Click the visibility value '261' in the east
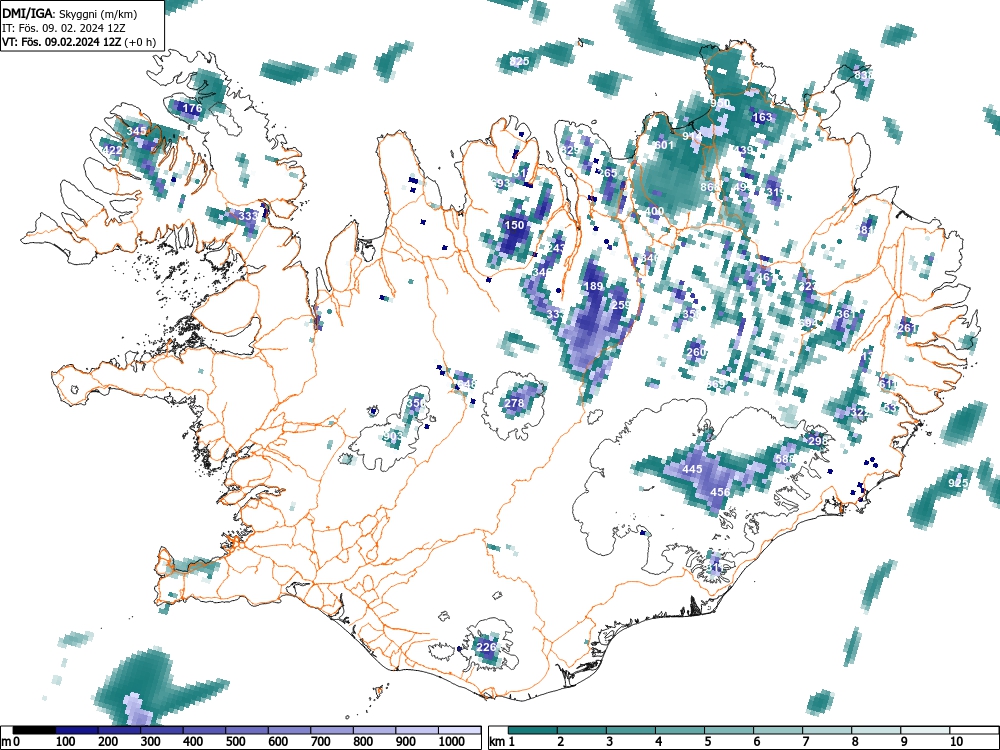Image resolution: width=1000 pixels, height=750 pixels. coord(906,328)
